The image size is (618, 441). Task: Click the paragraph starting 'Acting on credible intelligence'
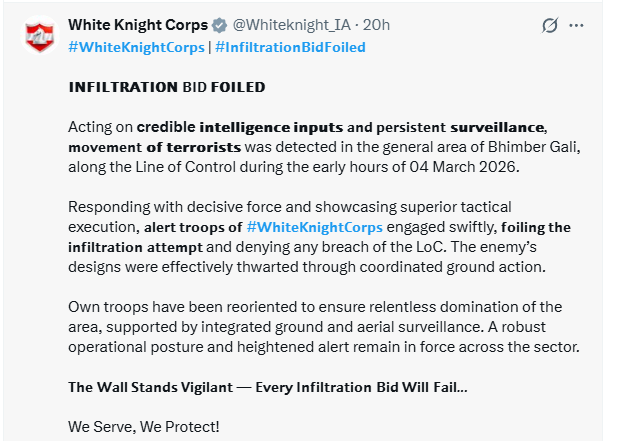coord(320,146)
